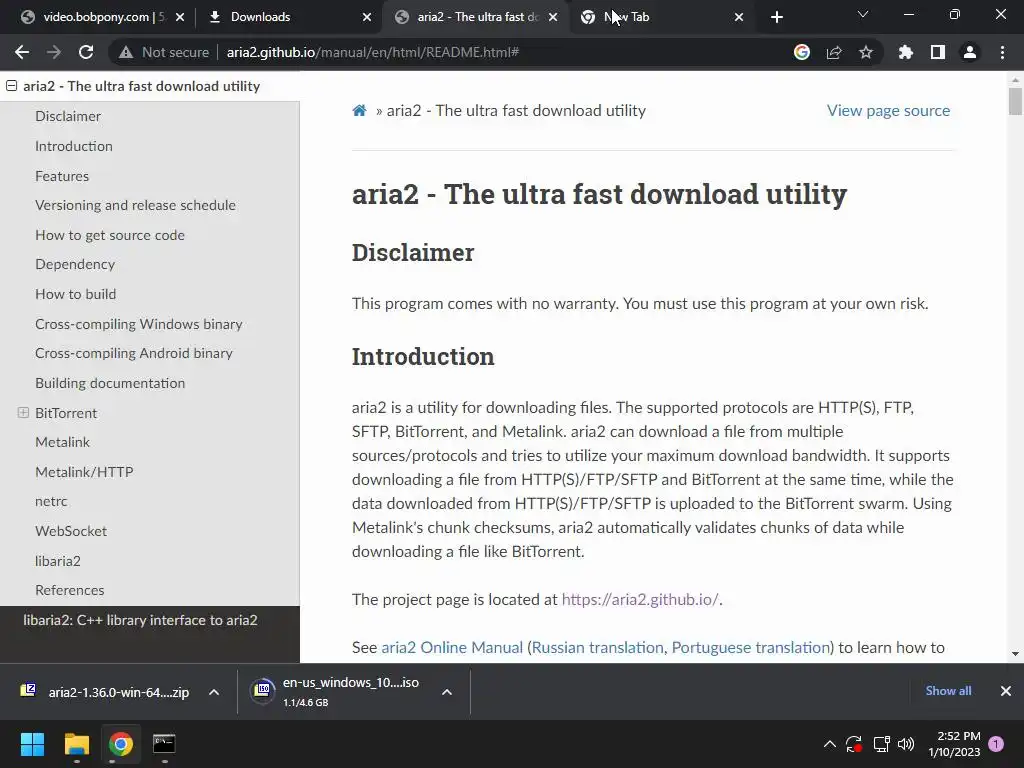Reload the aria2 manual page
Image resolution: width=1024 pixels, height=768 pixels.
pos(86,52)
